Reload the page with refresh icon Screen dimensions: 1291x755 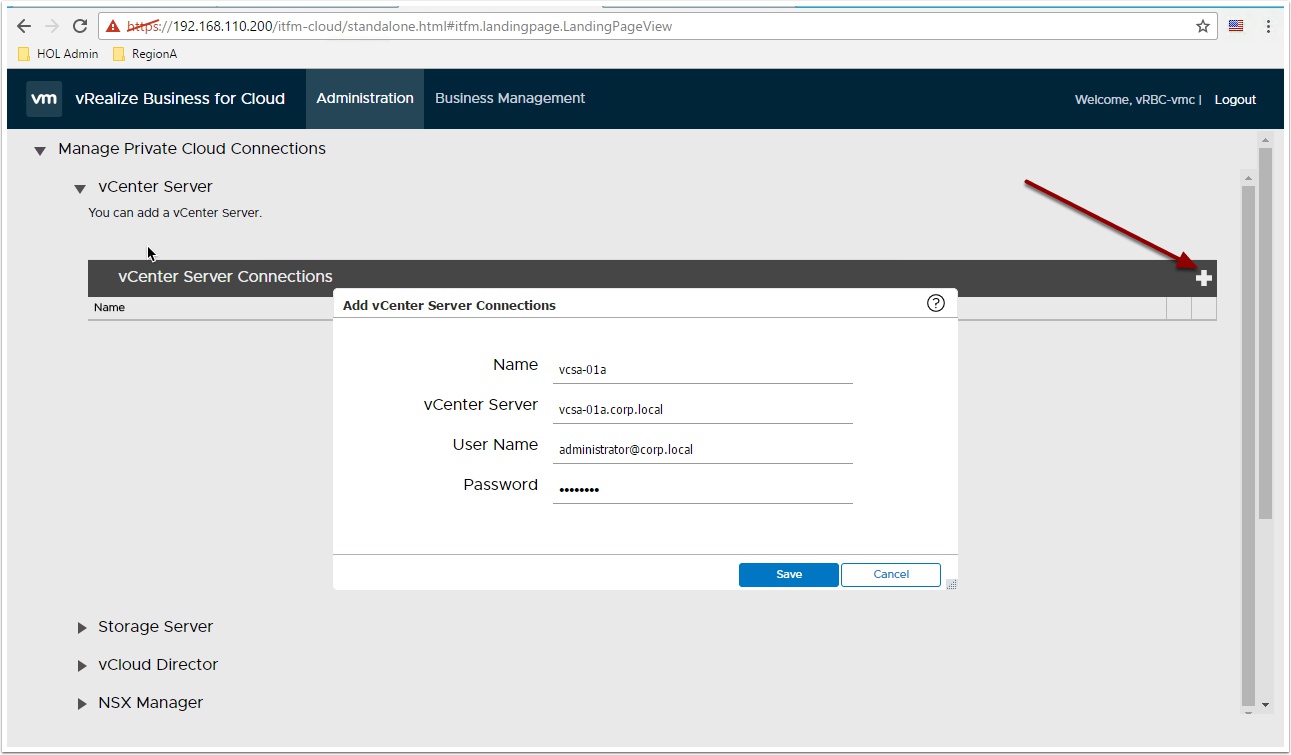[80, 27]
